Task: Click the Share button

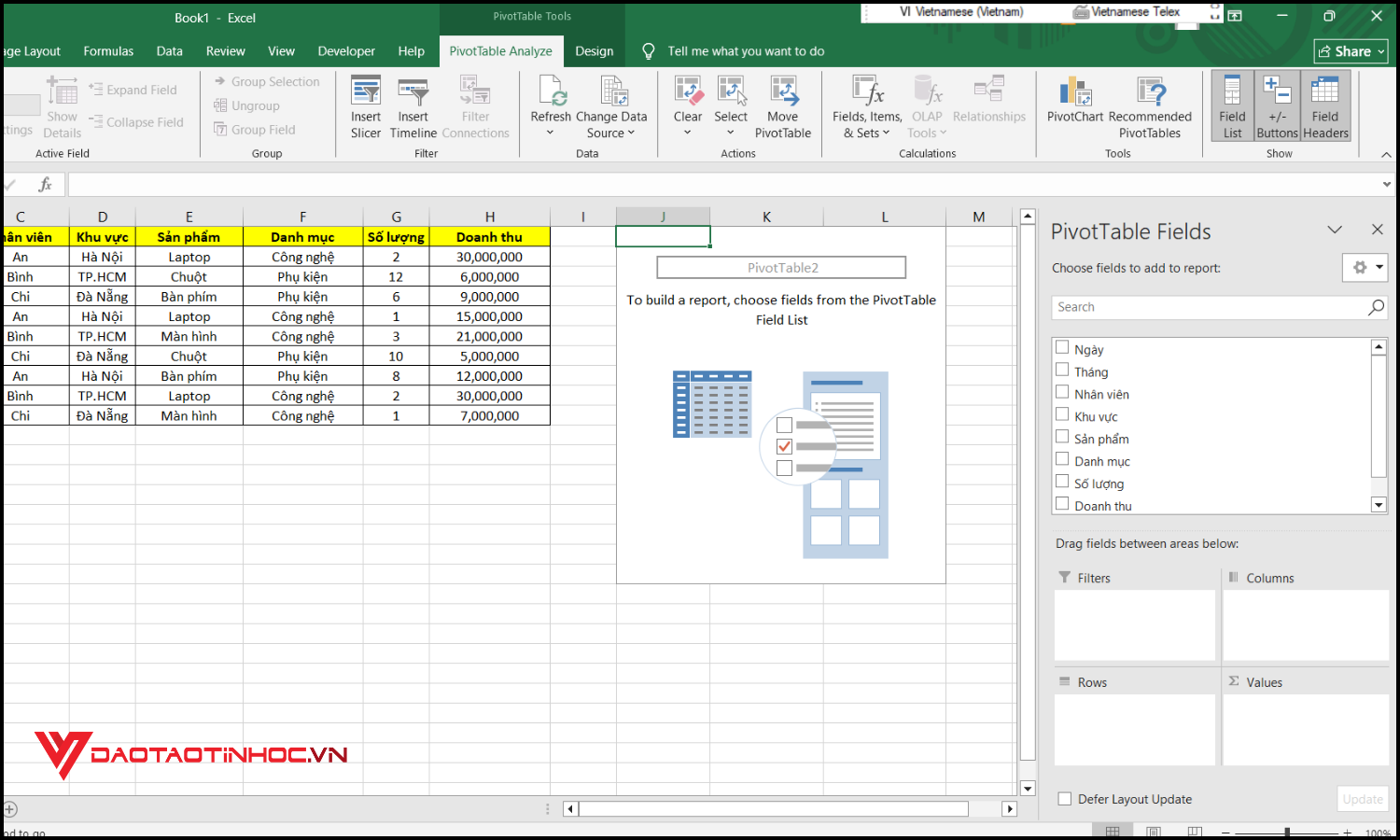Action: [x=1351, y=51]
